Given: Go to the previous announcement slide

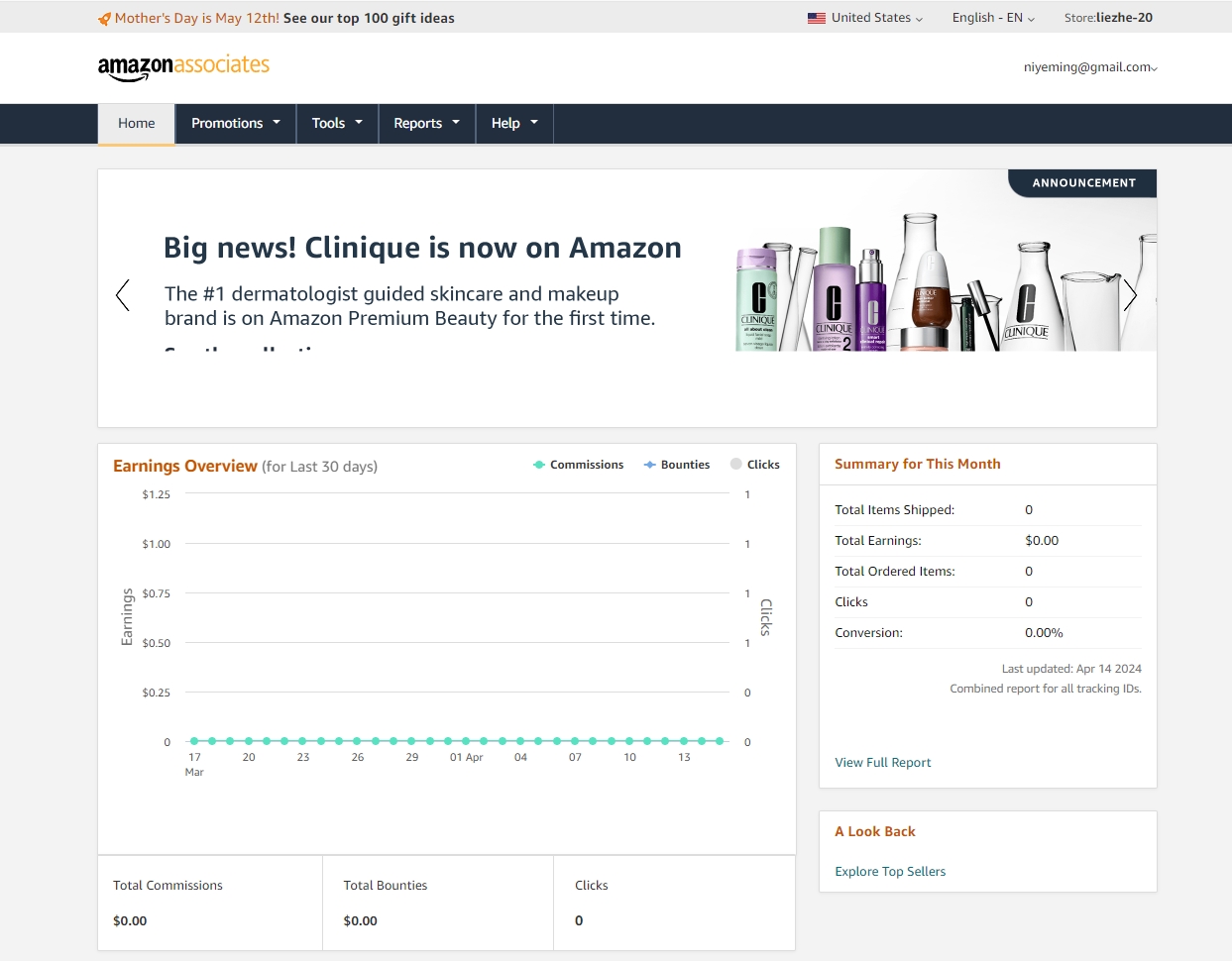Looking at the screenshot, I should click(x=123, y=295).
